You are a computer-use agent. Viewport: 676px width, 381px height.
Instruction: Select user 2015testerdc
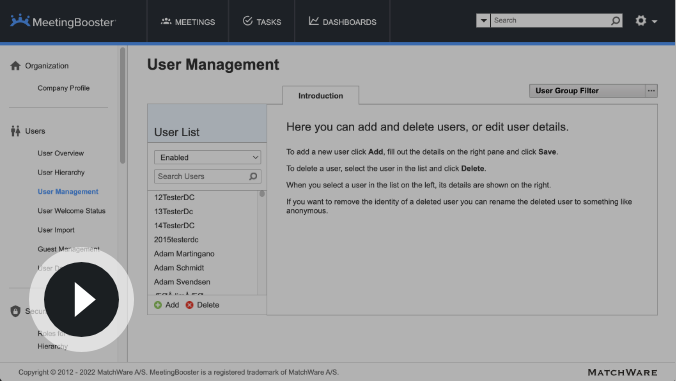point(176,240)
